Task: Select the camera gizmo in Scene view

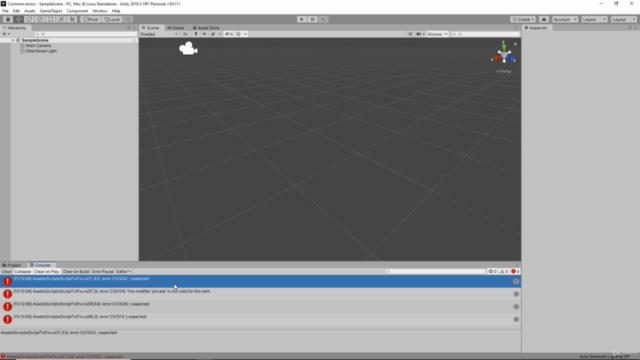Action: 188,49
